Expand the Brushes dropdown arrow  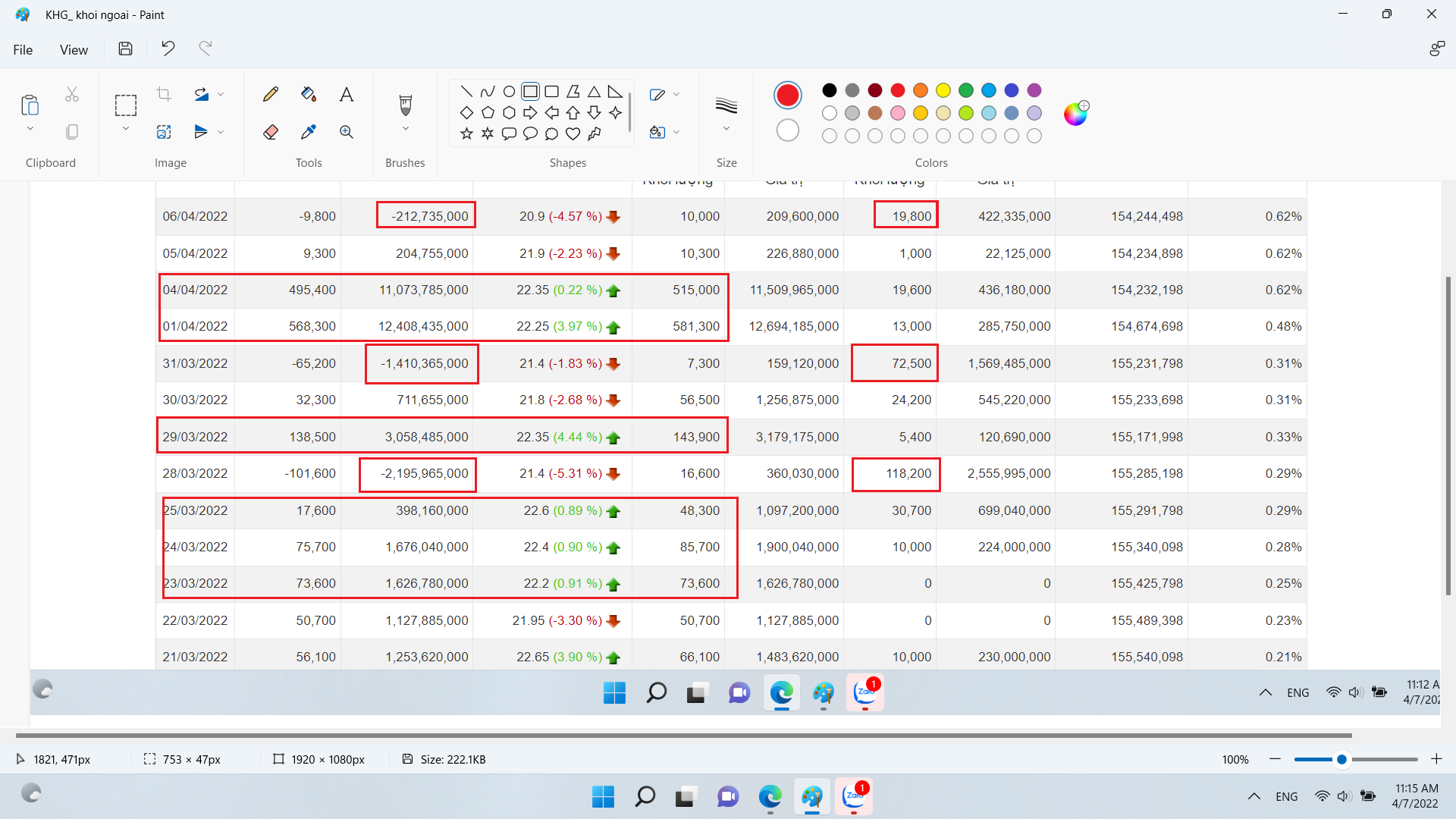point(406,129)
